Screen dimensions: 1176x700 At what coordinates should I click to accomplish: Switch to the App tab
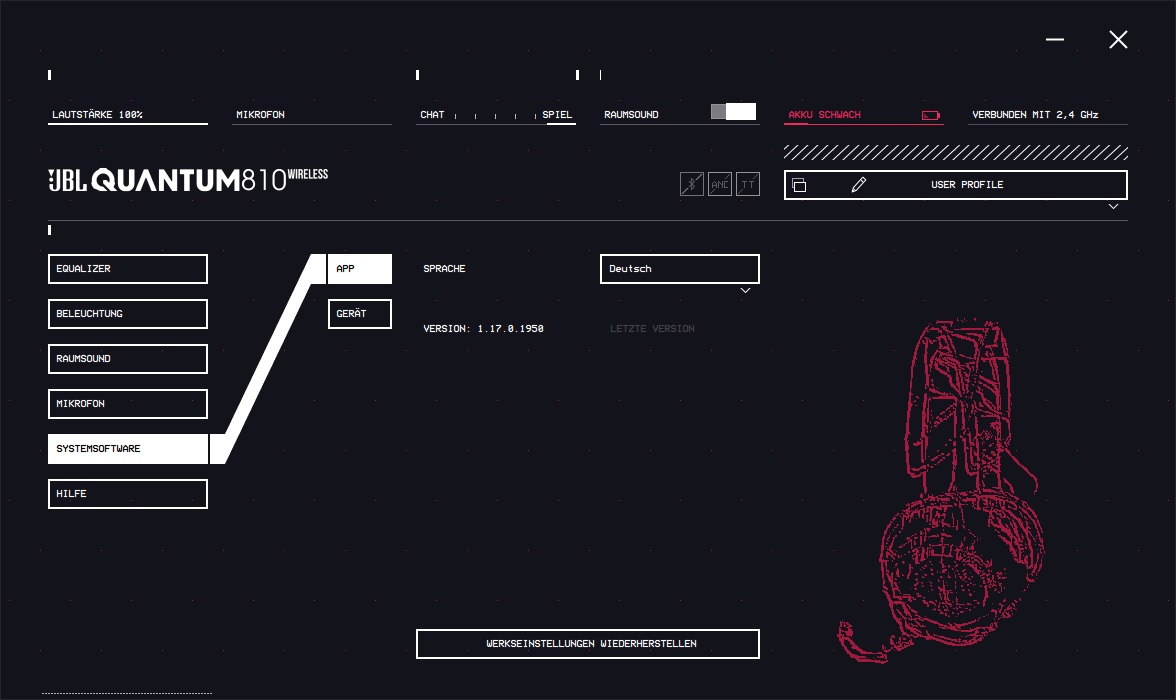click(x=360, y=269)
